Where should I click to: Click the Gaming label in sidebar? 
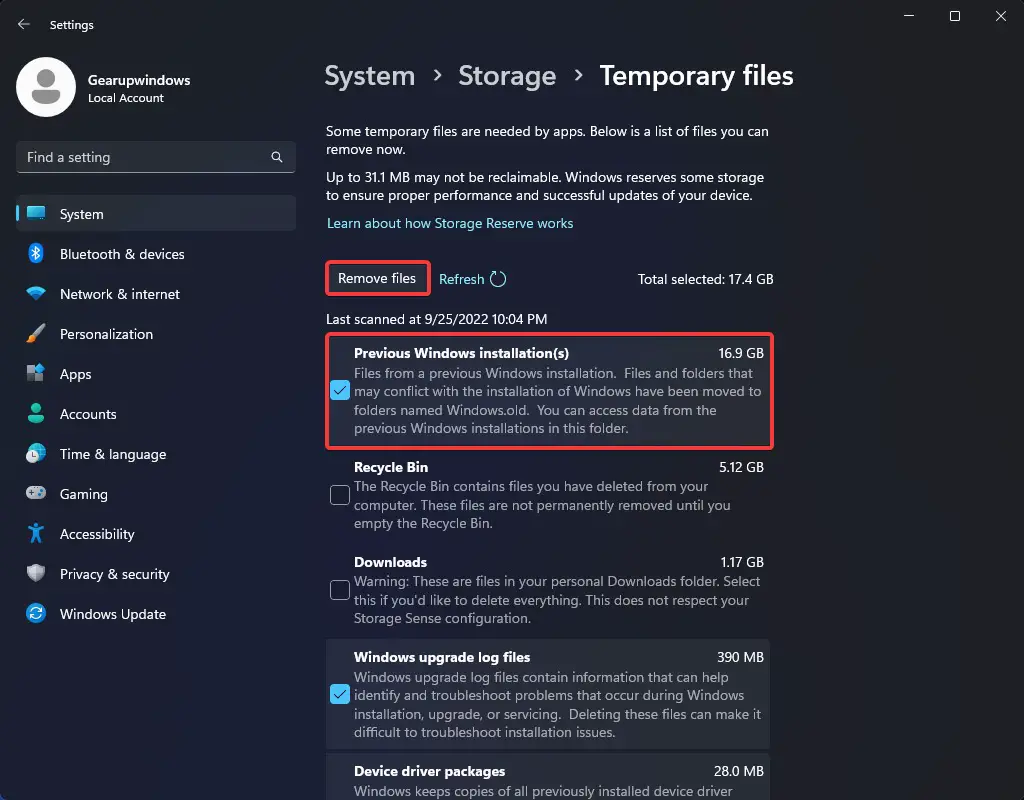[84, 494]
